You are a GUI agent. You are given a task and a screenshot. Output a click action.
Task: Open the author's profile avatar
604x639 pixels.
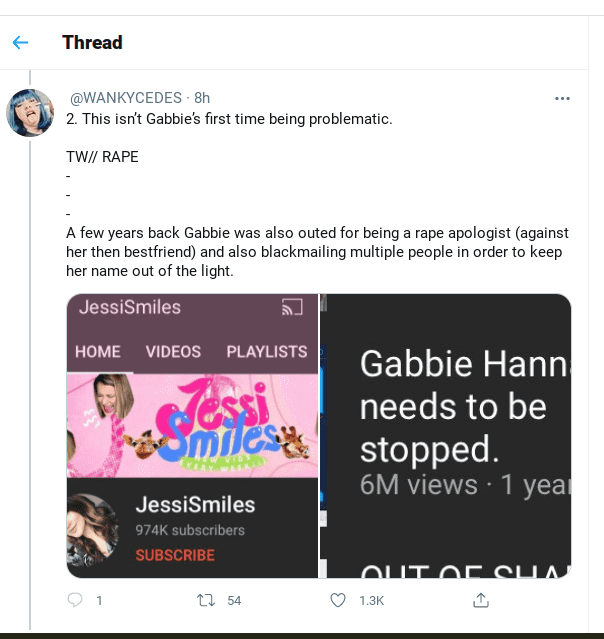[31, 113]
